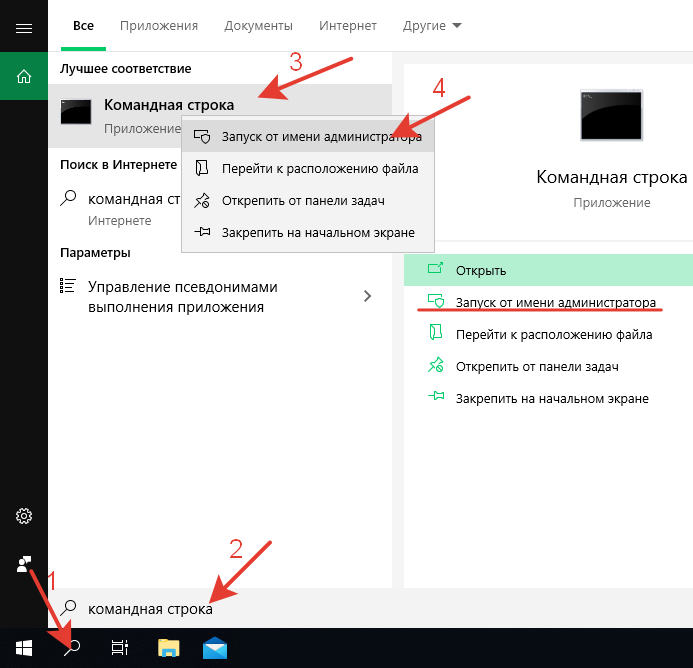Click the shield icon in the context menu
The width and height of the screenshot is (693, 668).
click(x=202, y=137)
